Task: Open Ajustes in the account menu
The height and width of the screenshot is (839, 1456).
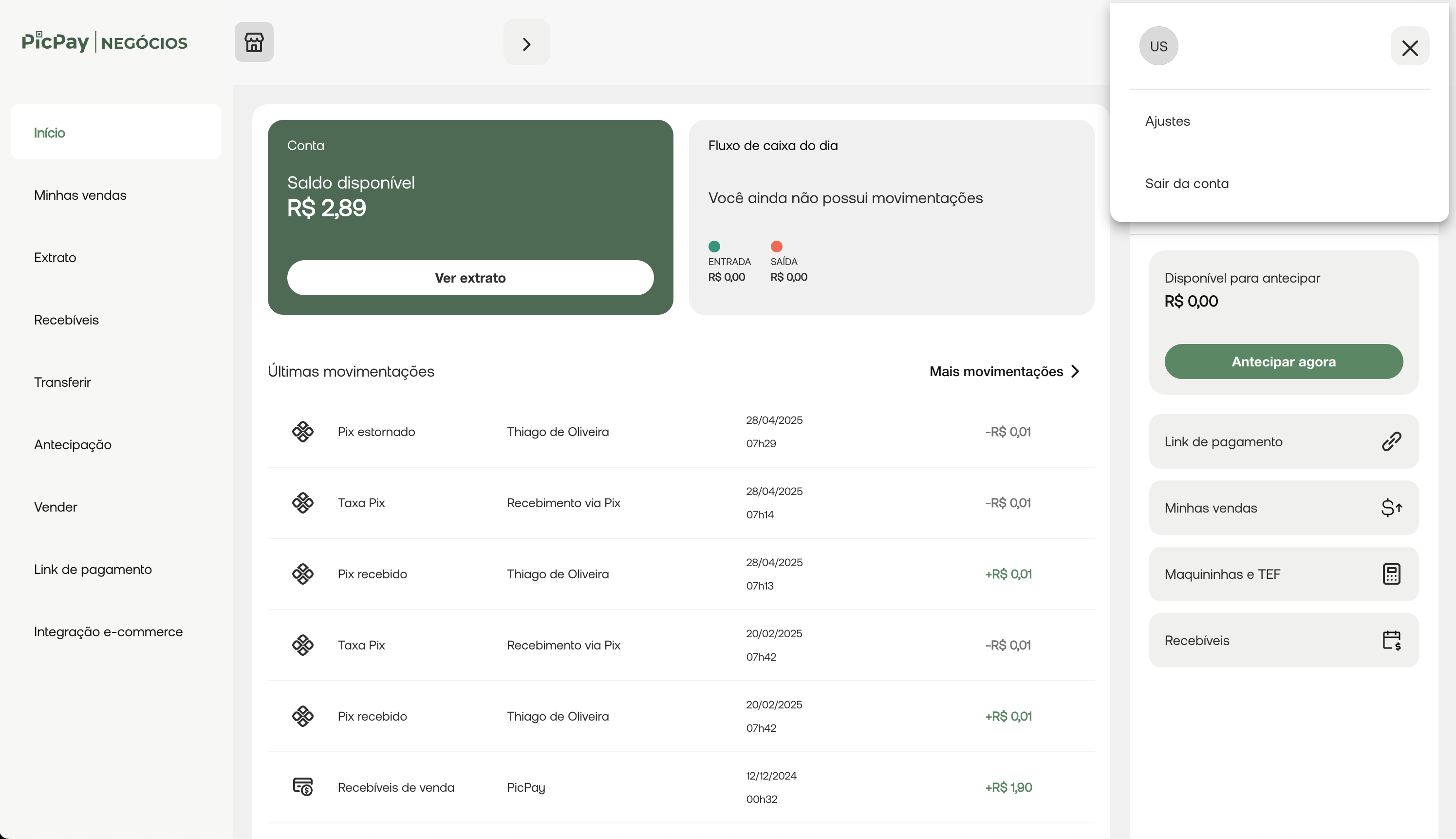Action: click(x=1167, y=121)
